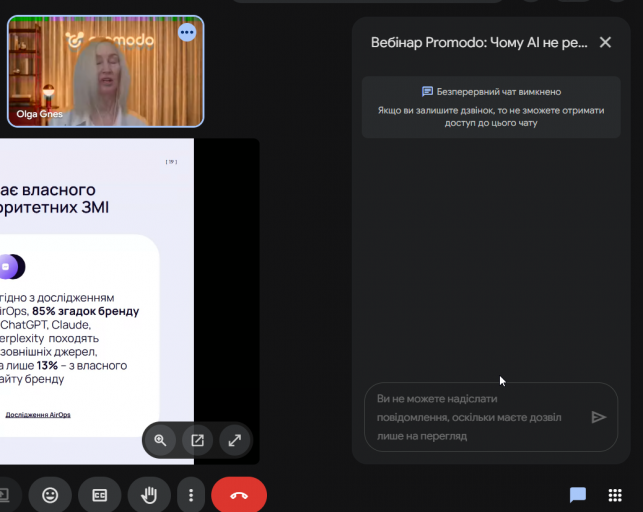
Task: Open the Дослідження AirOps link on slide
Action: (38, 415)
